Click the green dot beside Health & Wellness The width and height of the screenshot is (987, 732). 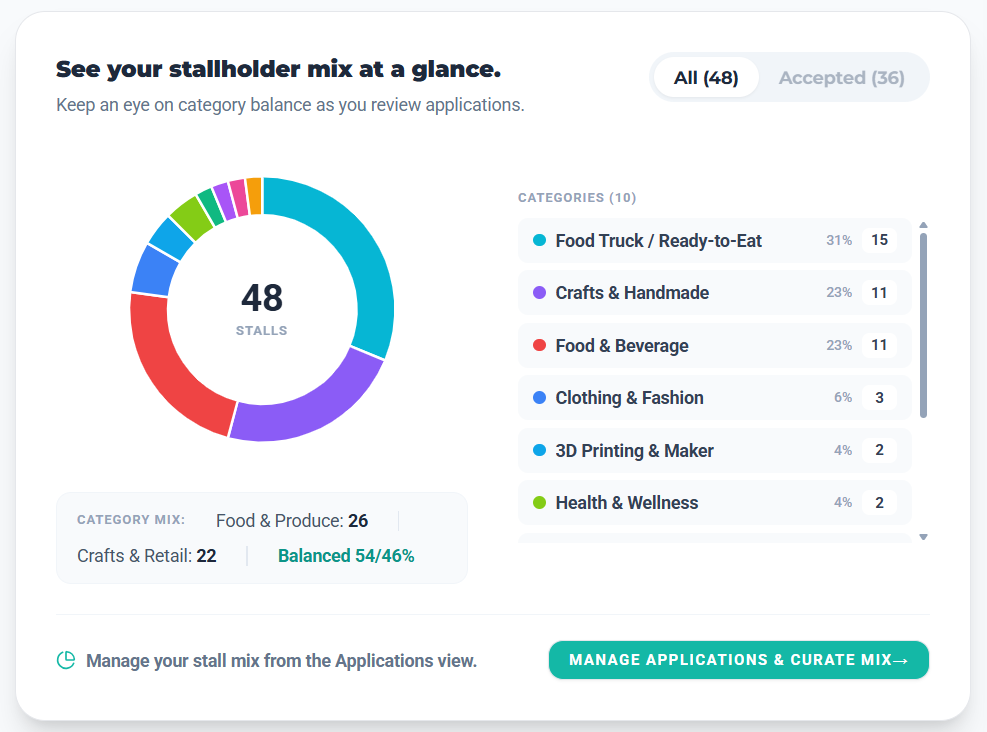point(539,502)
